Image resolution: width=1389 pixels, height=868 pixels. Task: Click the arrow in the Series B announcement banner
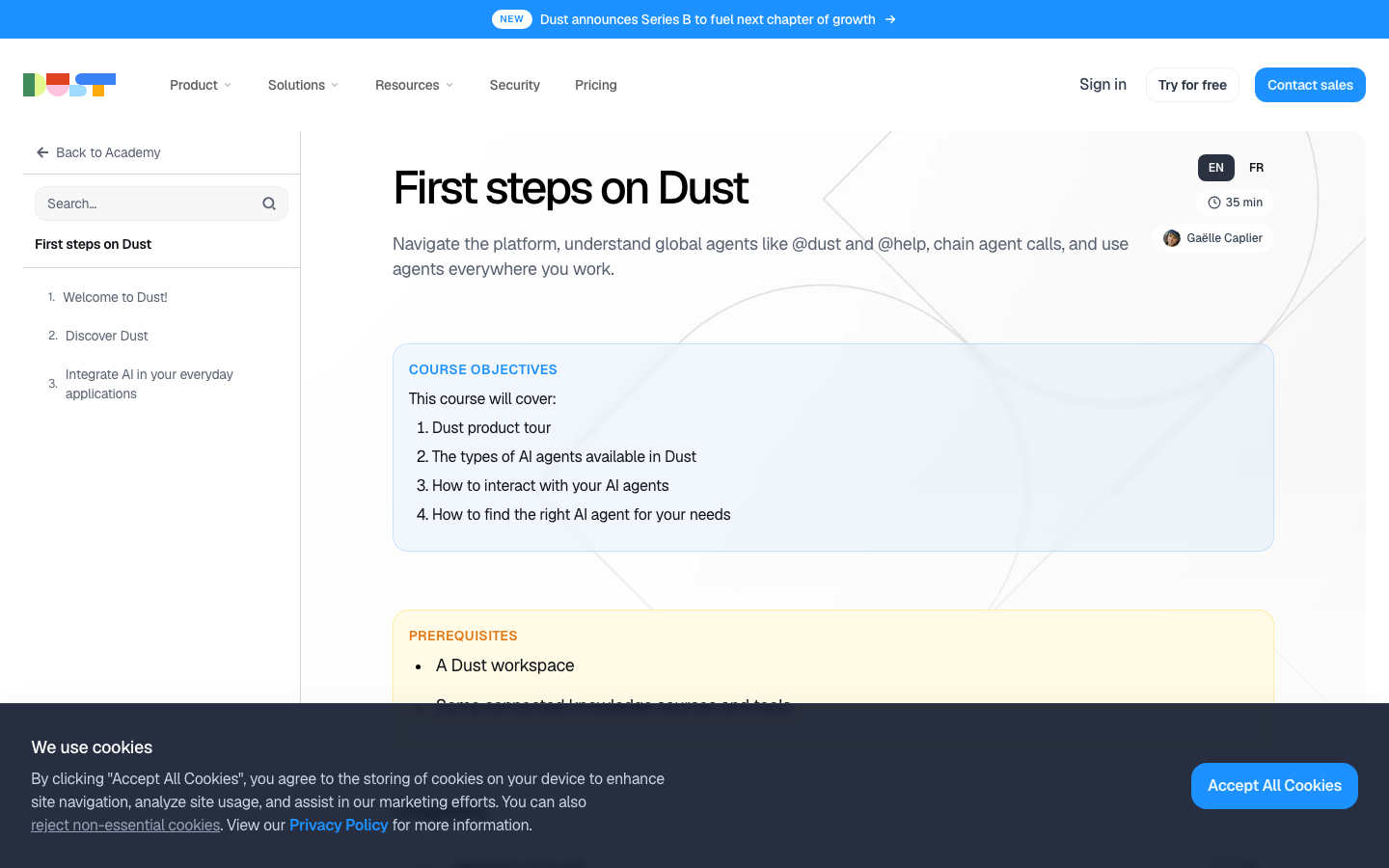click(x=890, y=19)
